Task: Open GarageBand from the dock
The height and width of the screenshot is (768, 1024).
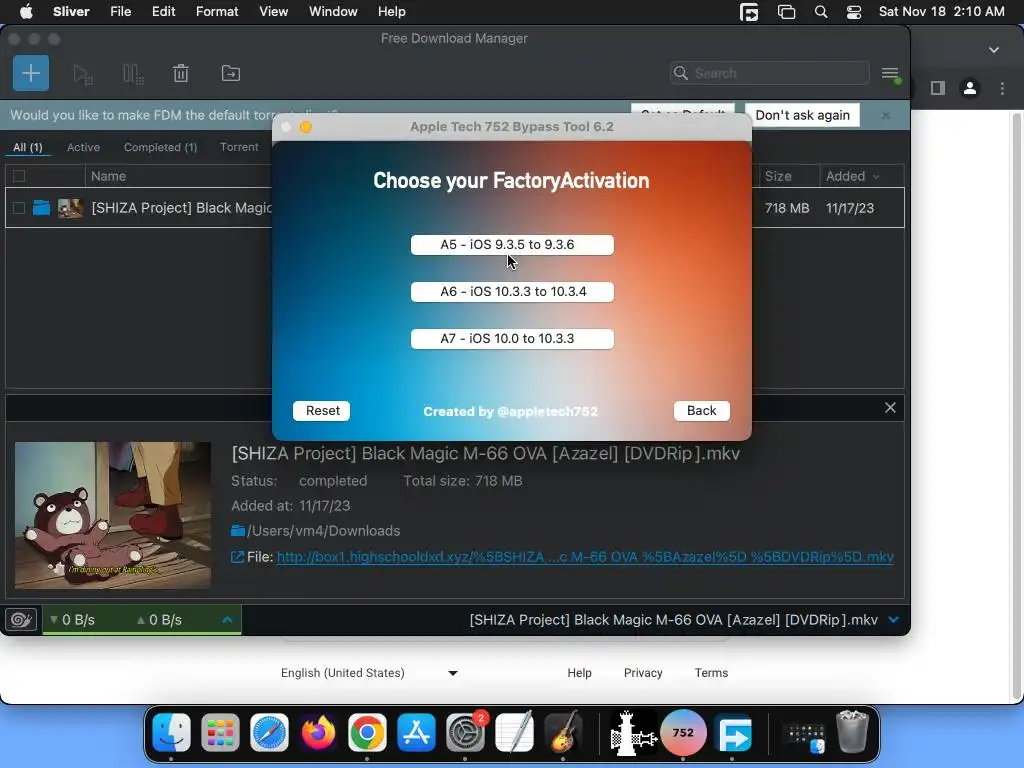Action: coord(563,733)
